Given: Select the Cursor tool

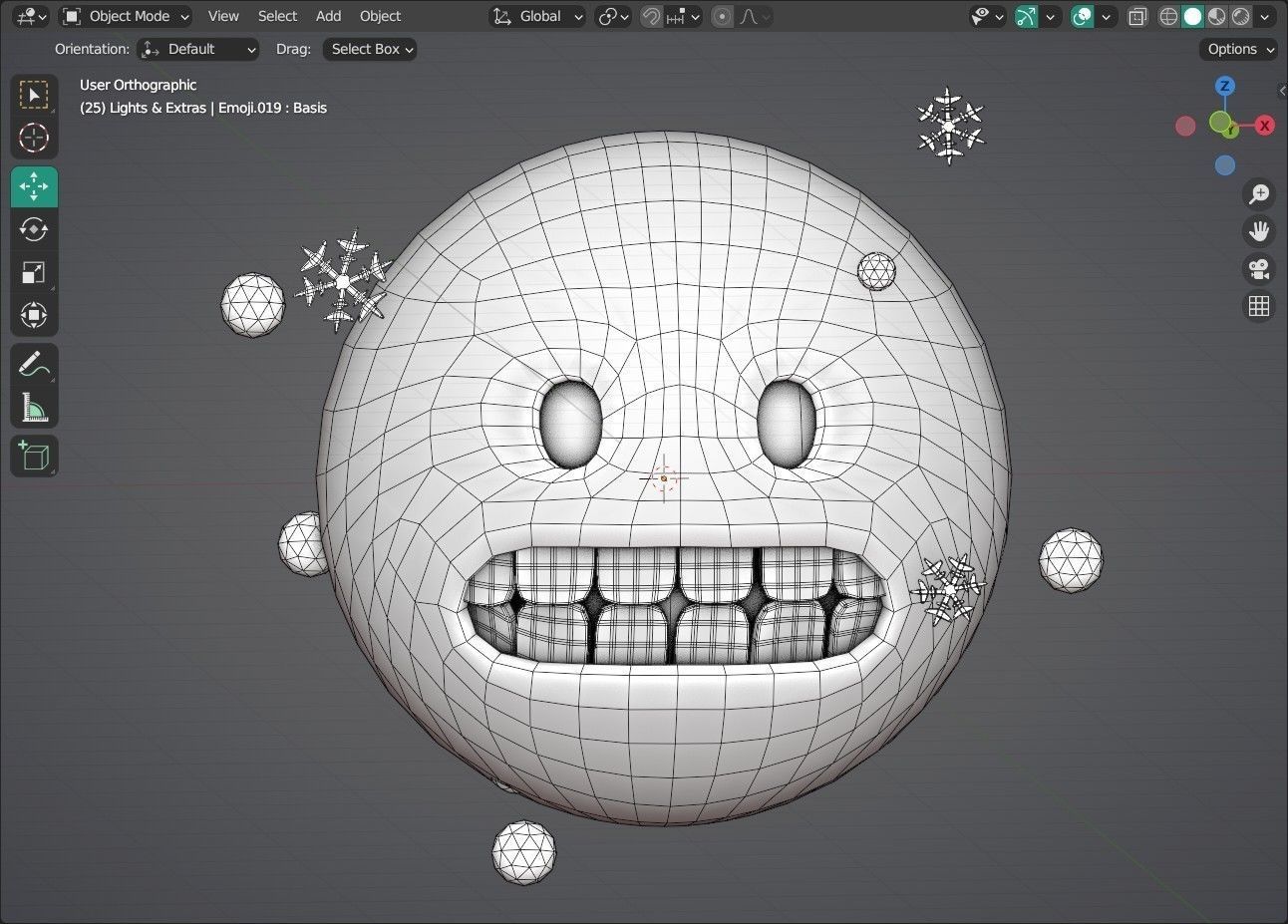Looking at the screenshot, I should [x=34, y=139].
